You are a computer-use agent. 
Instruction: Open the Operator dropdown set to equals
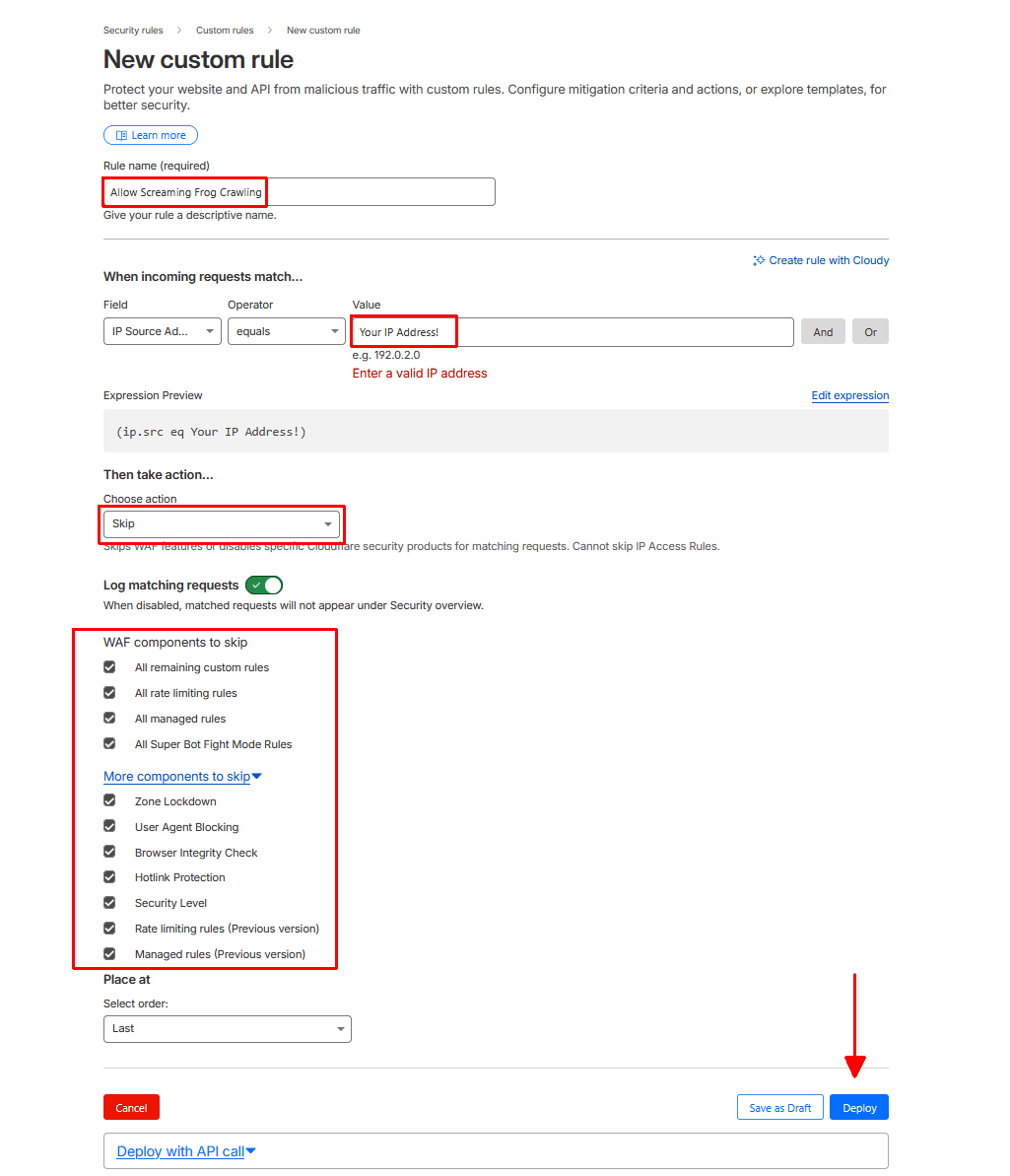pyautogui.click(x=286, y=331)
